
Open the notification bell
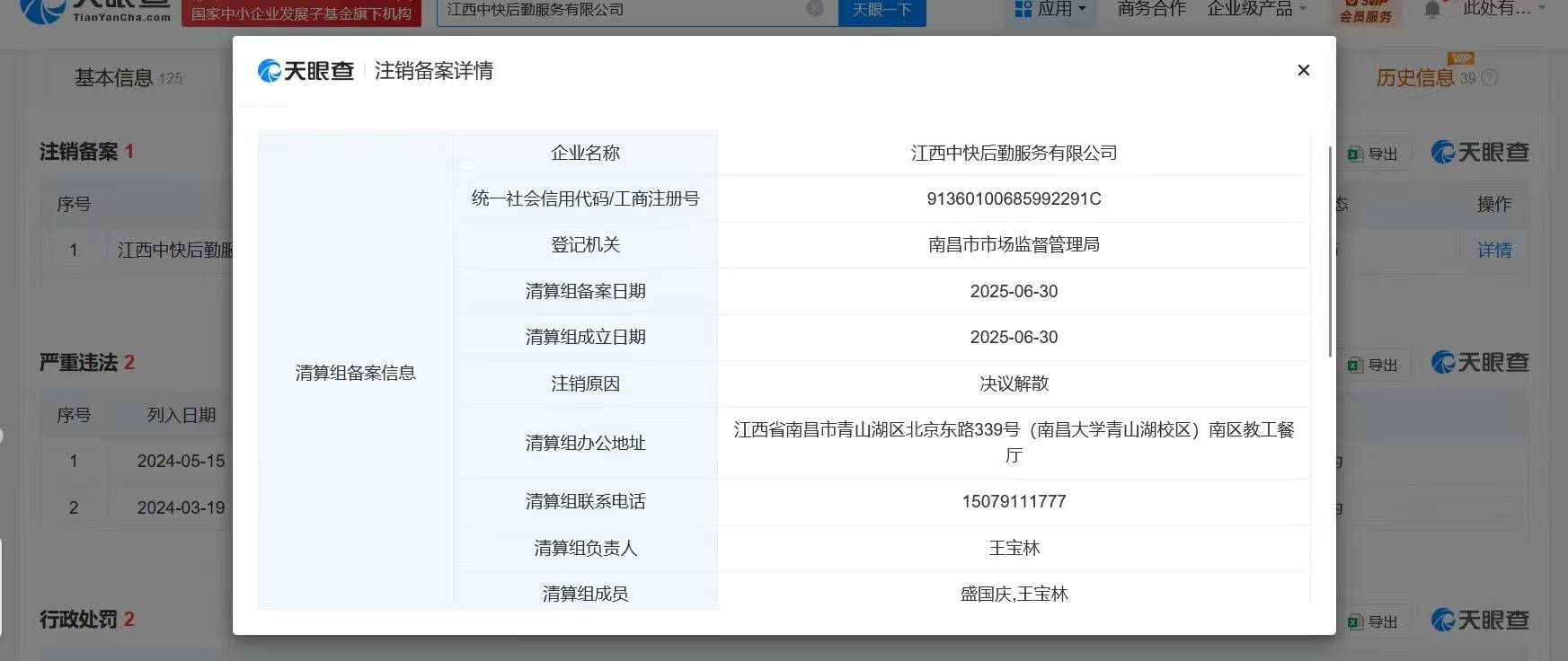1432,10
